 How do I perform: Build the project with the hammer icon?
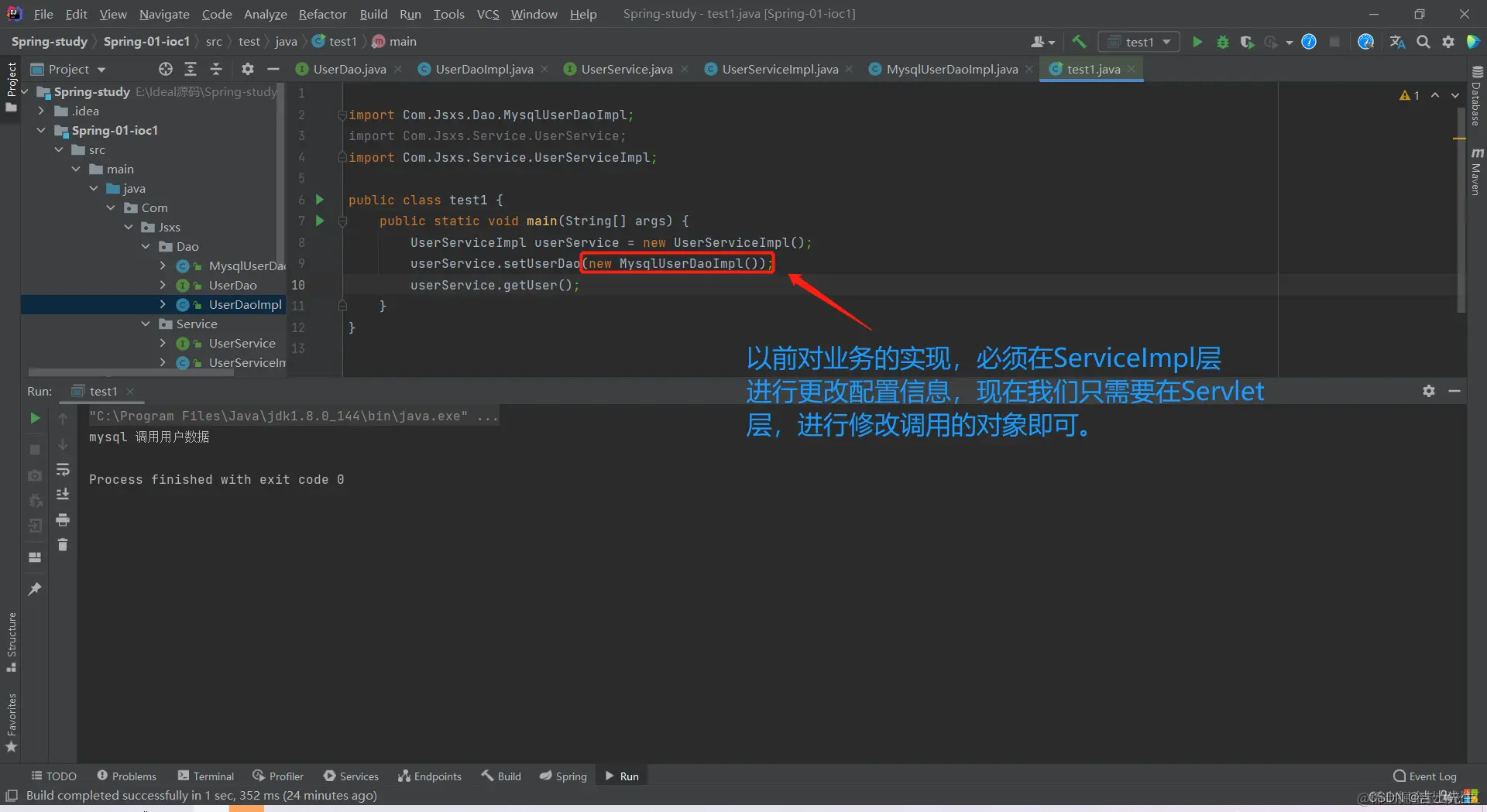tap(1079, 42)
